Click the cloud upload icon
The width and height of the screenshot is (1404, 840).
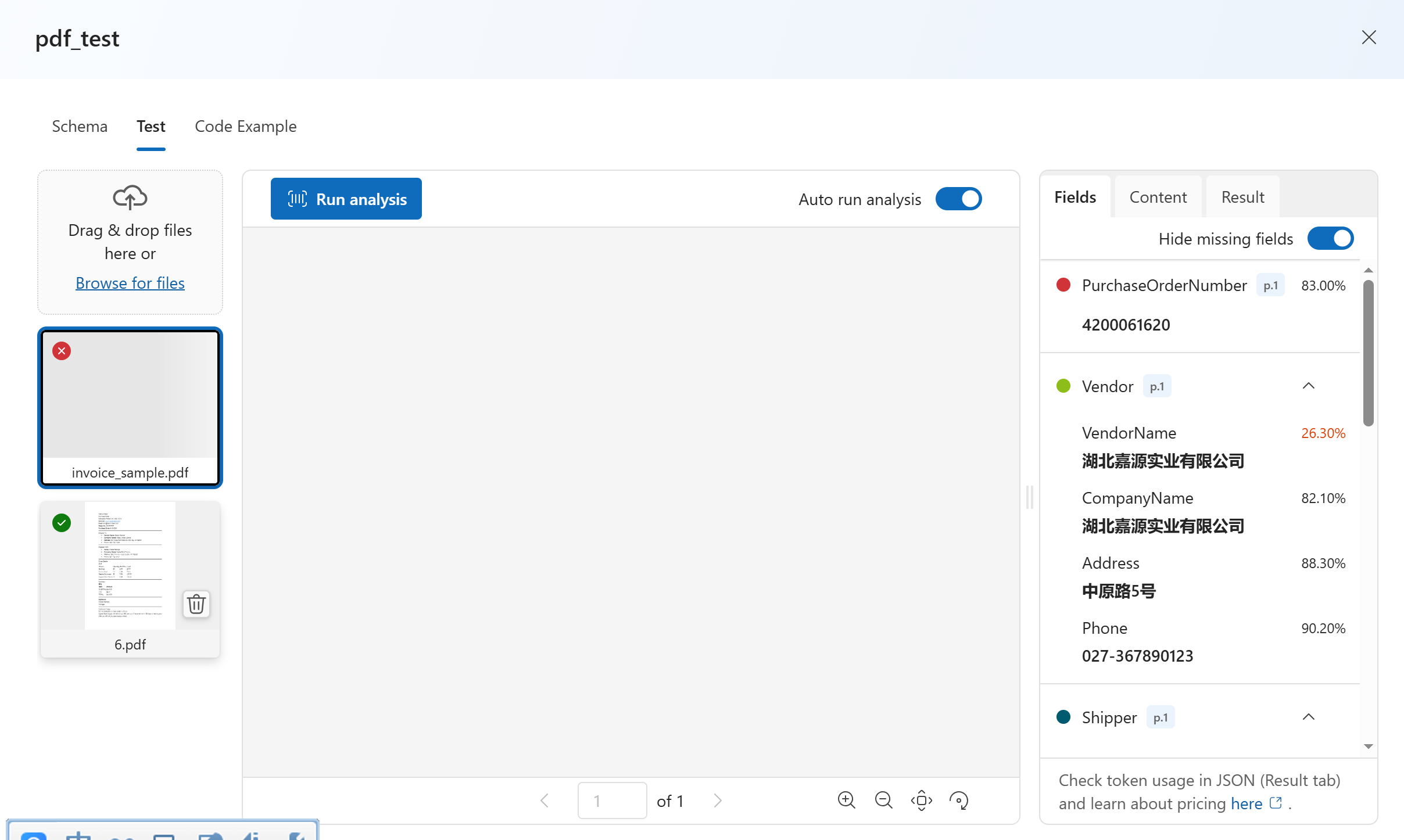(130, 198)
